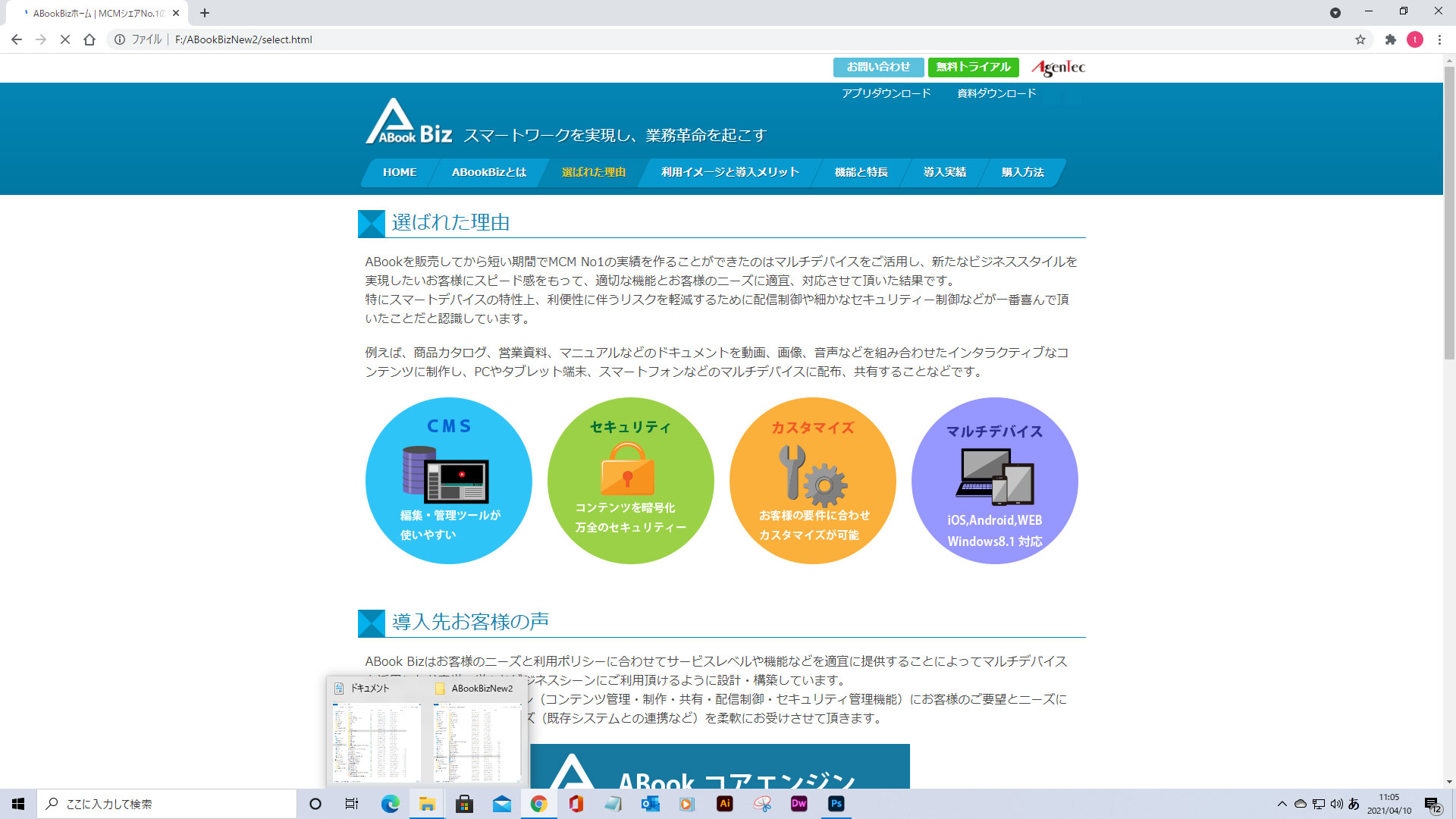Screen dimensions: 1456x819
Task: Open the 導入実績 navigation tab
Action: pos(944,172)
